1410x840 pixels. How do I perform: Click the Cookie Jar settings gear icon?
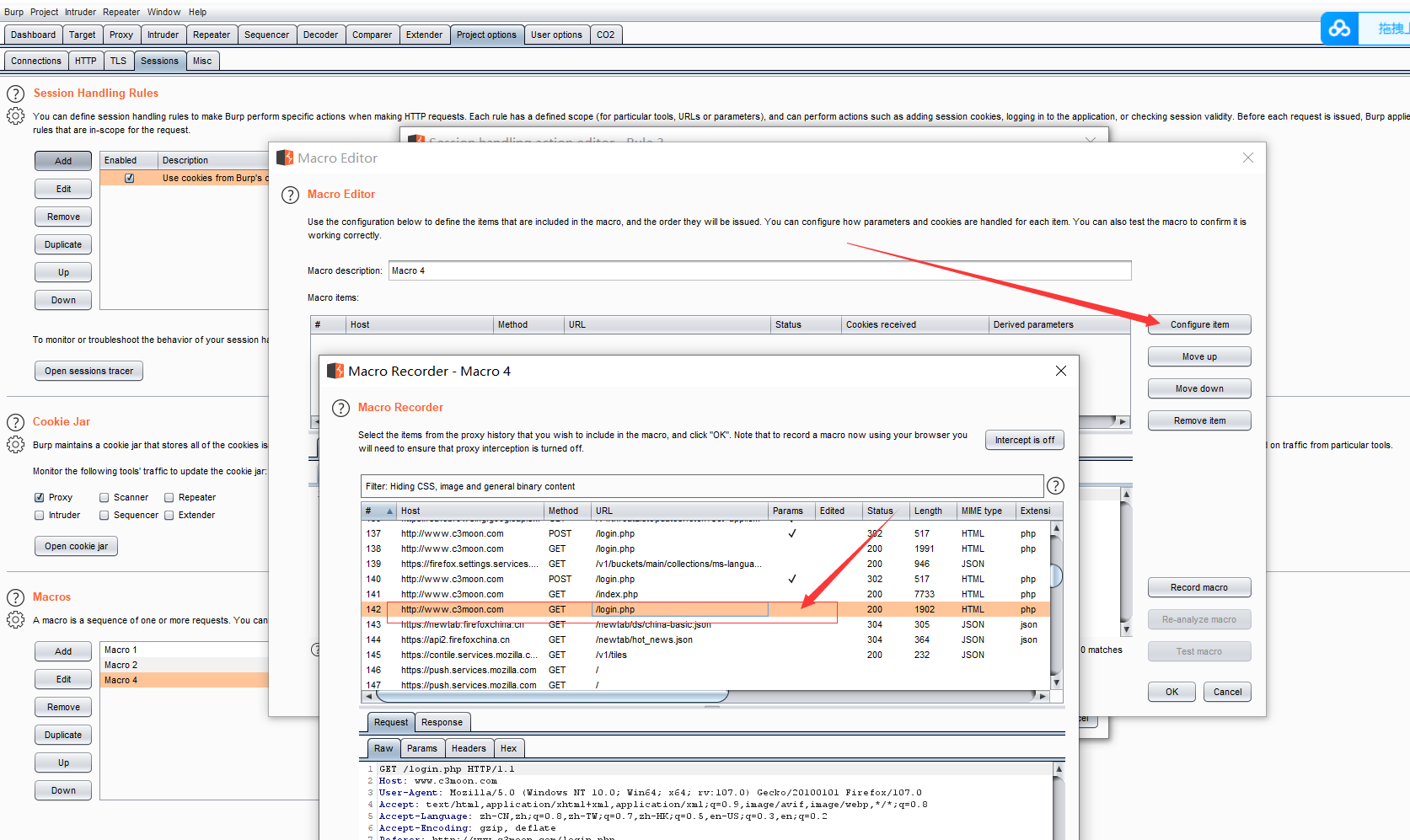click(15, 445)
